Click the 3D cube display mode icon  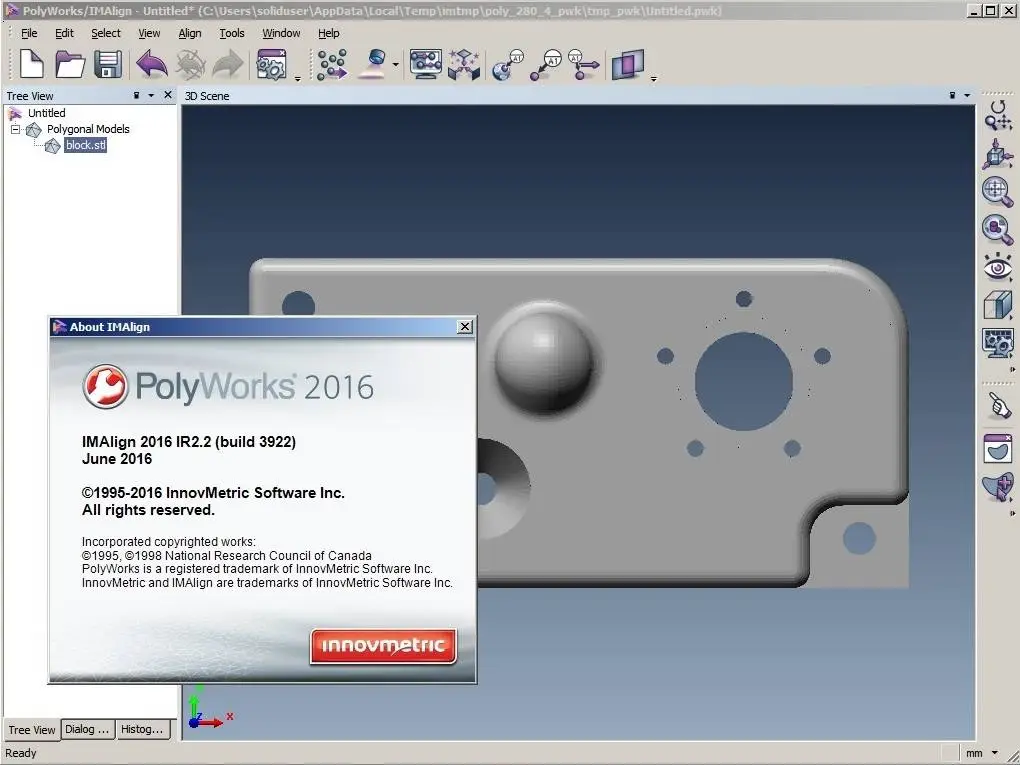(998, 305)
